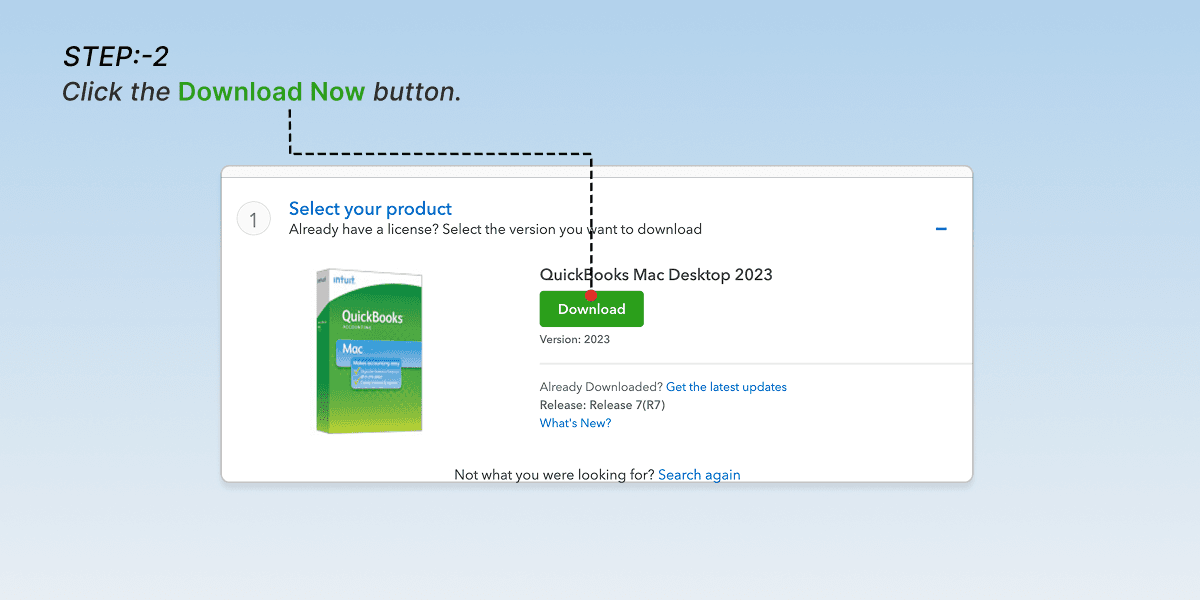
Task: Click the STEP:-2 heading text
Action: point(115,57)
